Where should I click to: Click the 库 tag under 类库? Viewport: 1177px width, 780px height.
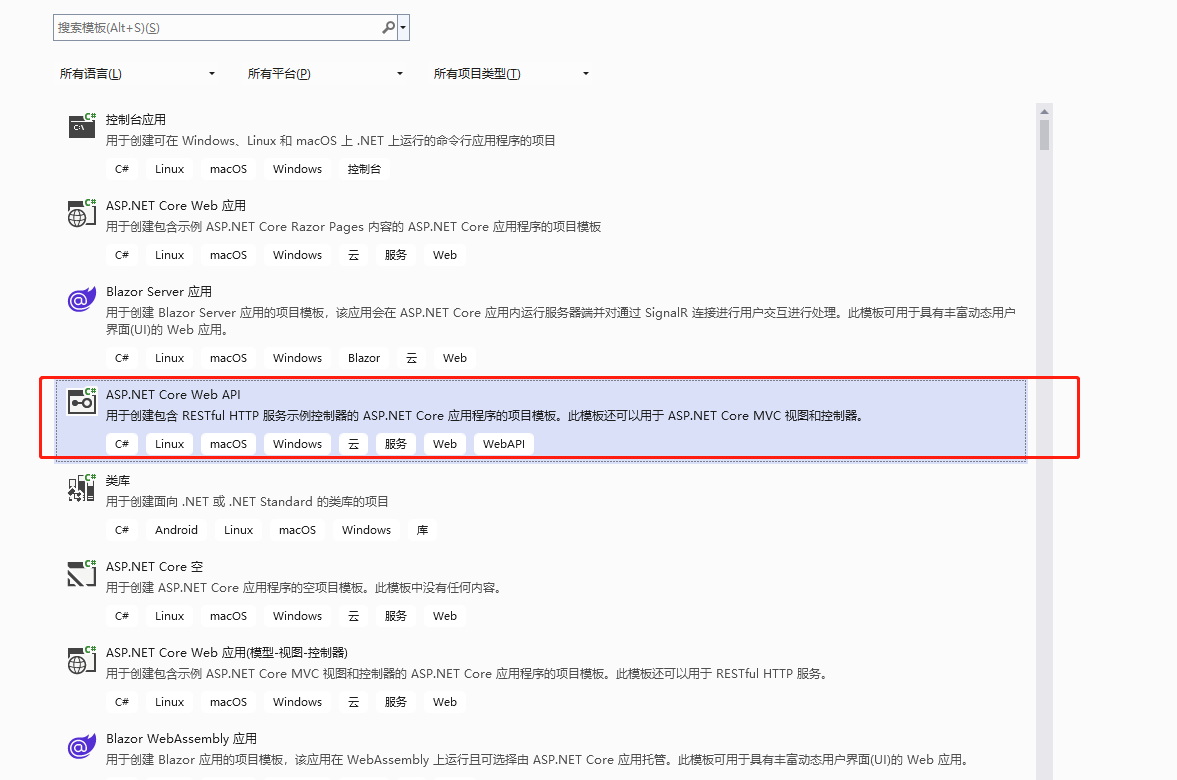[x=422, y=529]
